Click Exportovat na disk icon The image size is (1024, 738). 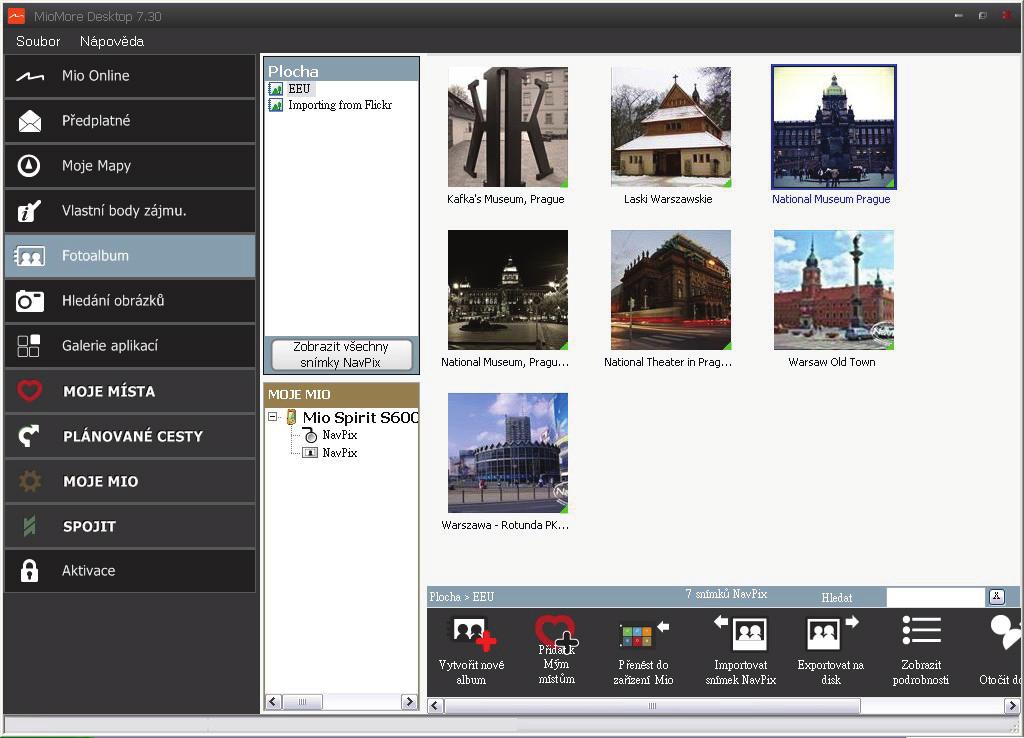(x=831, y=632)
